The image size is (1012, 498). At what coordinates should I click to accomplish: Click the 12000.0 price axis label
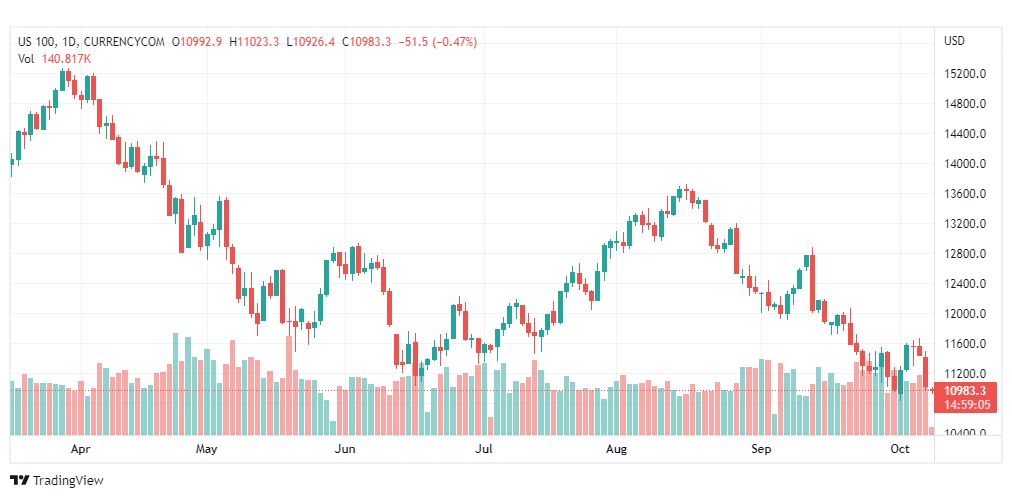point(966,314)
